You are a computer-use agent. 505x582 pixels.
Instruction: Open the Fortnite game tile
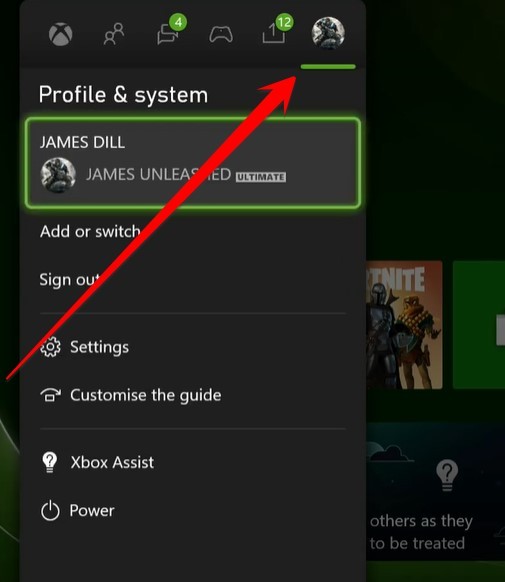[x=404, y=325]
